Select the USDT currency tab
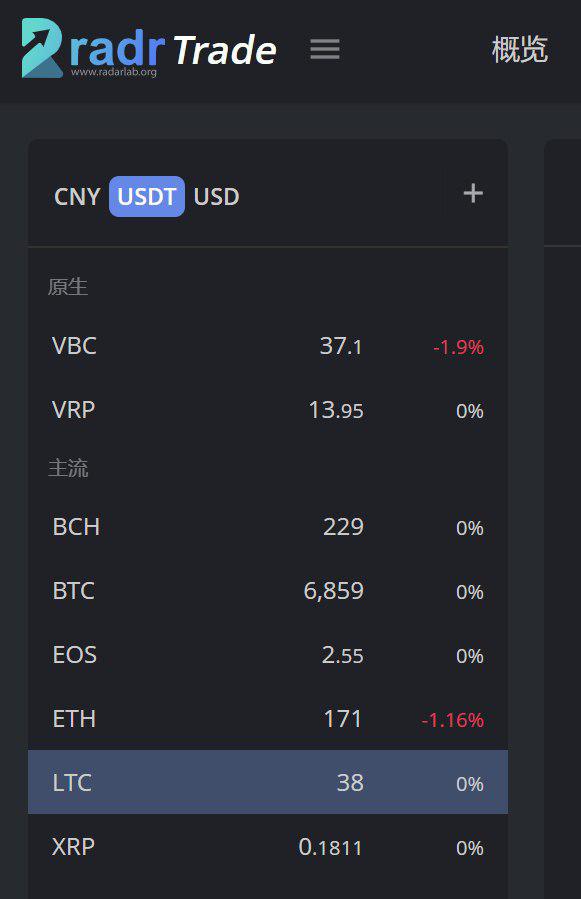The height and width of the screenshot is (899, 581). click(x=147, y=197)
